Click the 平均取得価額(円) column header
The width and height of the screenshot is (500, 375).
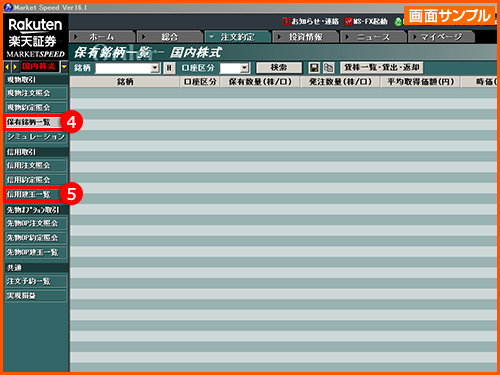tap(421, 82)
